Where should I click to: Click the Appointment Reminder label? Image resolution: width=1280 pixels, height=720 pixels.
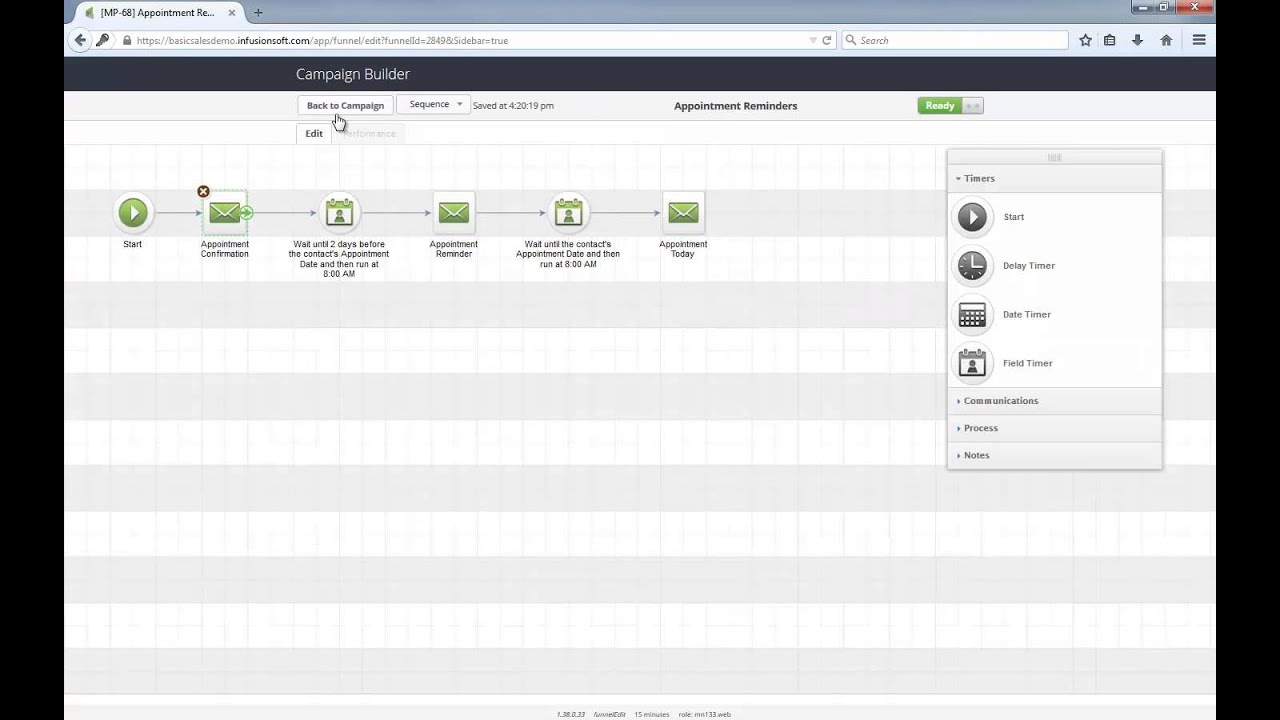(x=454, y=249)
